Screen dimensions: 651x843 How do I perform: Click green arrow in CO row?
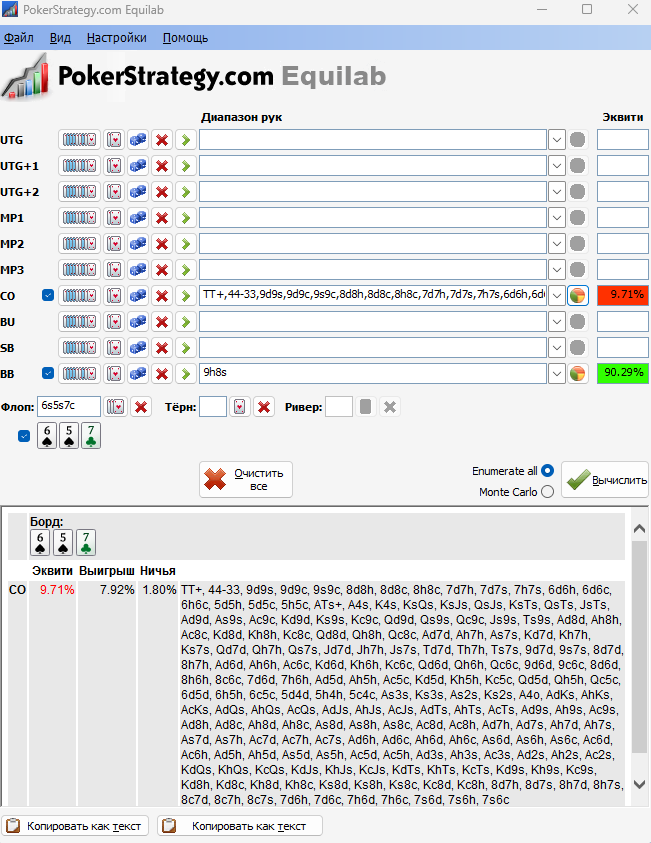point(186,296)
